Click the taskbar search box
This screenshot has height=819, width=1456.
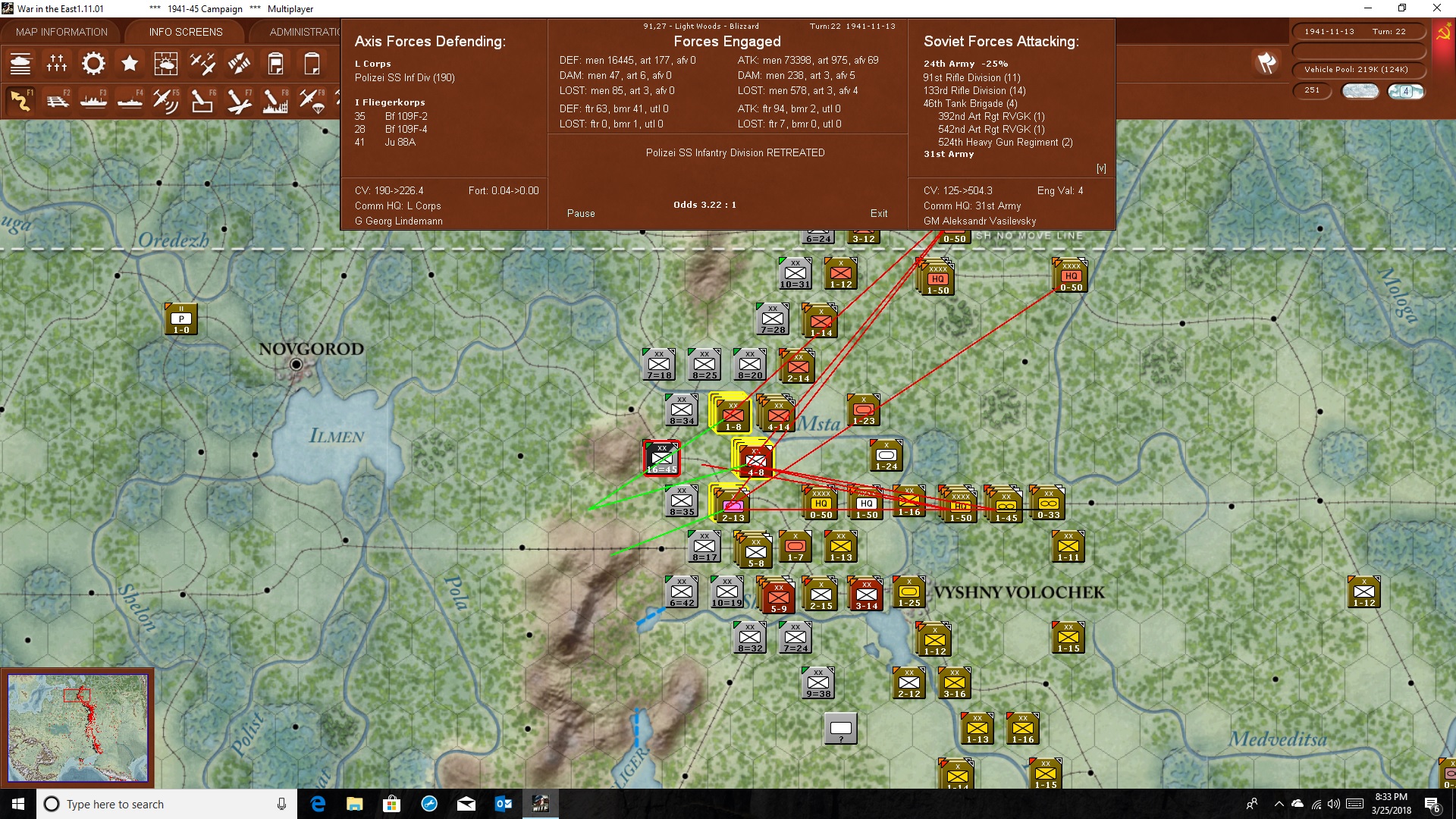pyautogui.click(x=167, y=804)
